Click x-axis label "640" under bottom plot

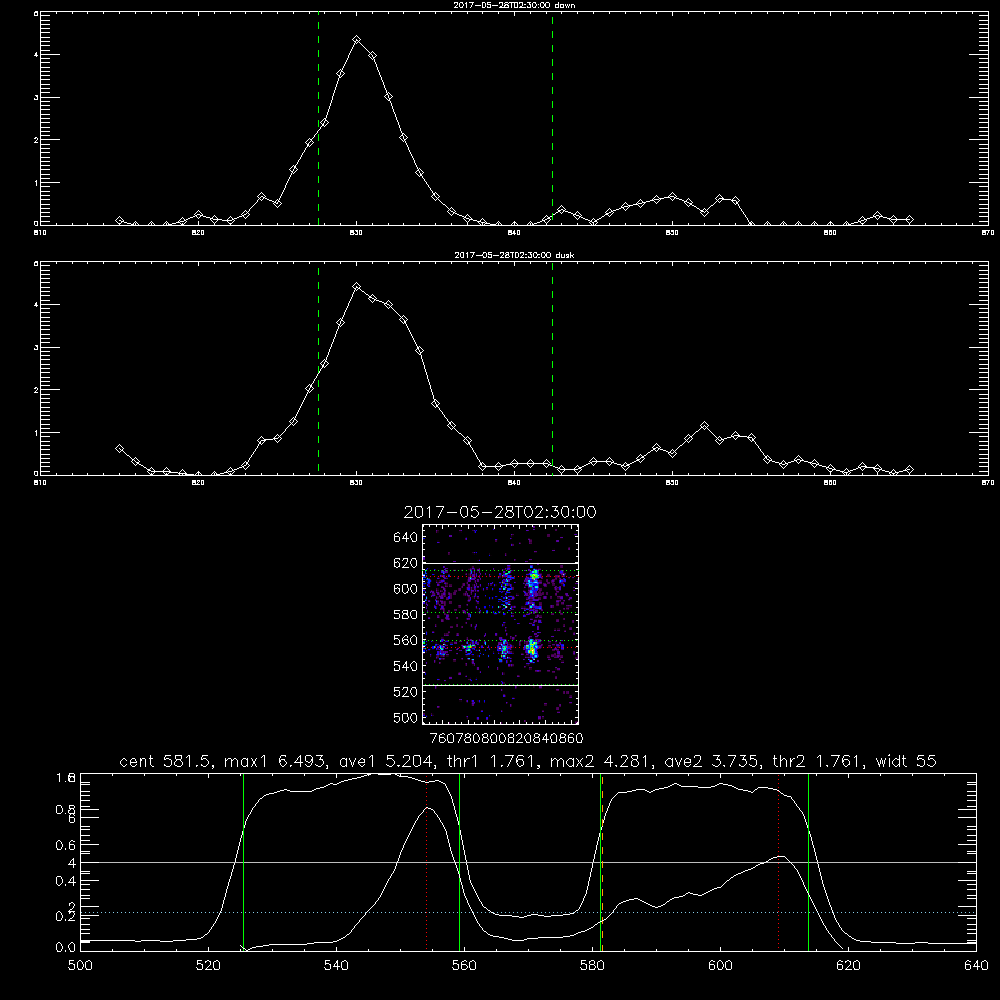click(976, 966)
